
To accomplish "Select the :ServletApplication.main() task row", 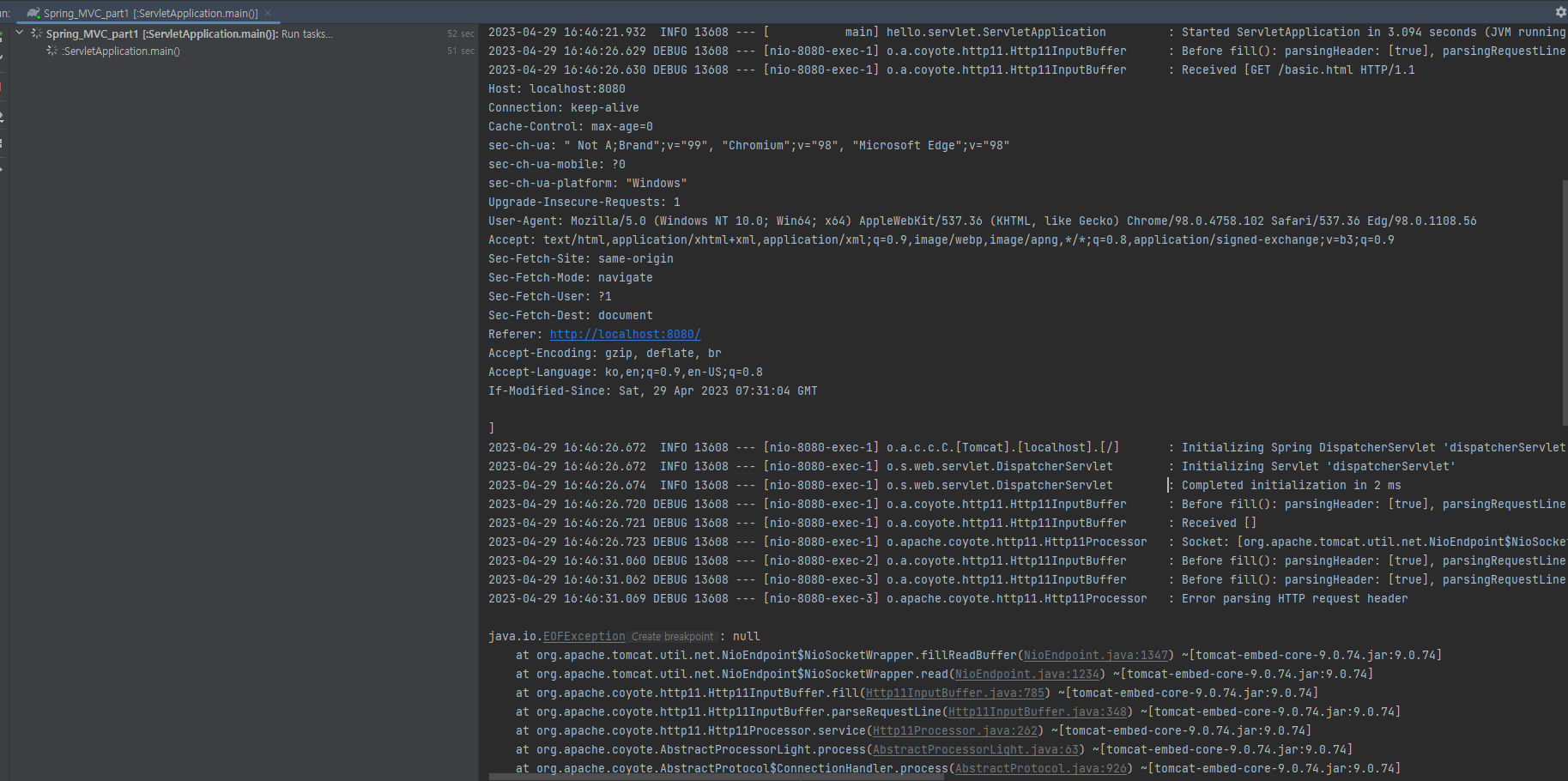I will 245,51.
